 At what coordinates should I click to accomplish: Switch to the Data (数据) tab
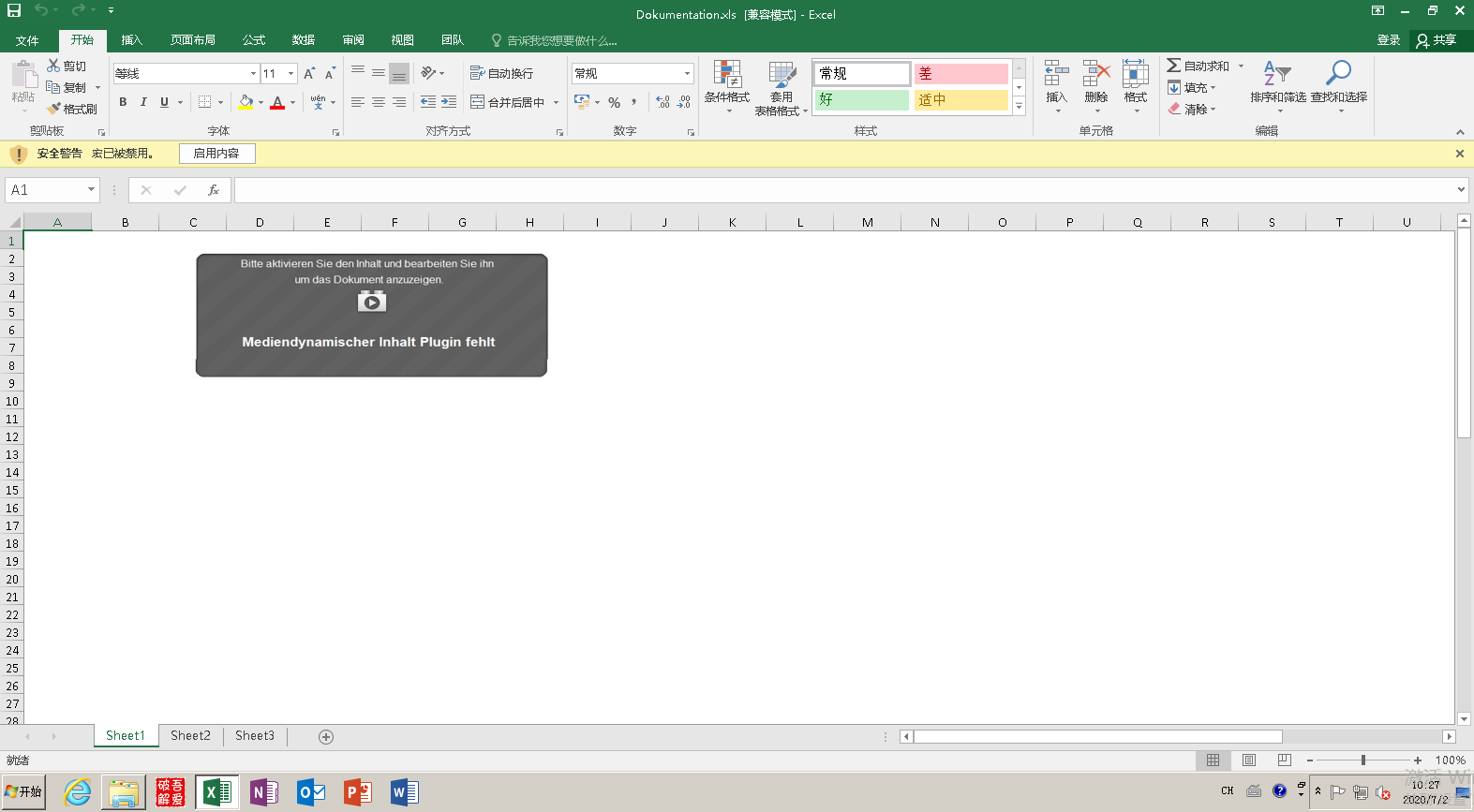point(304,40)
